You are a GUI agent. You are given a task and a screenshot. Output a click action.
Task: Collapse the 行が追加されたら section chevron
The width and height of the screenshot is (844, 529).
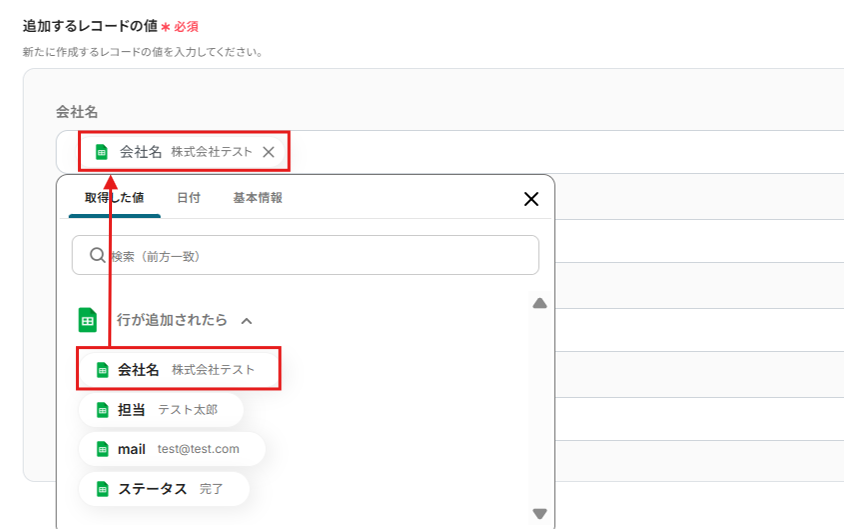click(247, 321)
